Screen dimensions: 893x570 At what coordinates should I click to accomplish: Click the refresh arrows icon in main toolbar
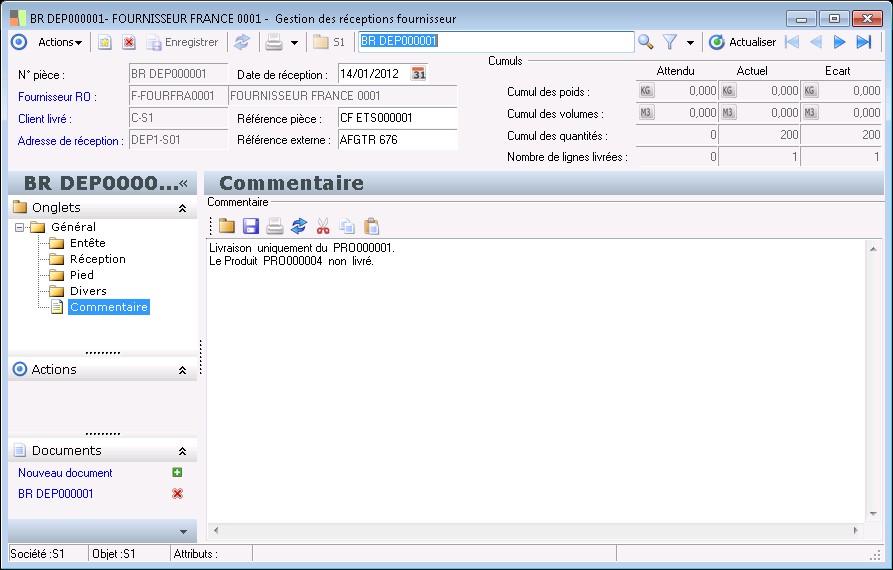pos(242,42)
